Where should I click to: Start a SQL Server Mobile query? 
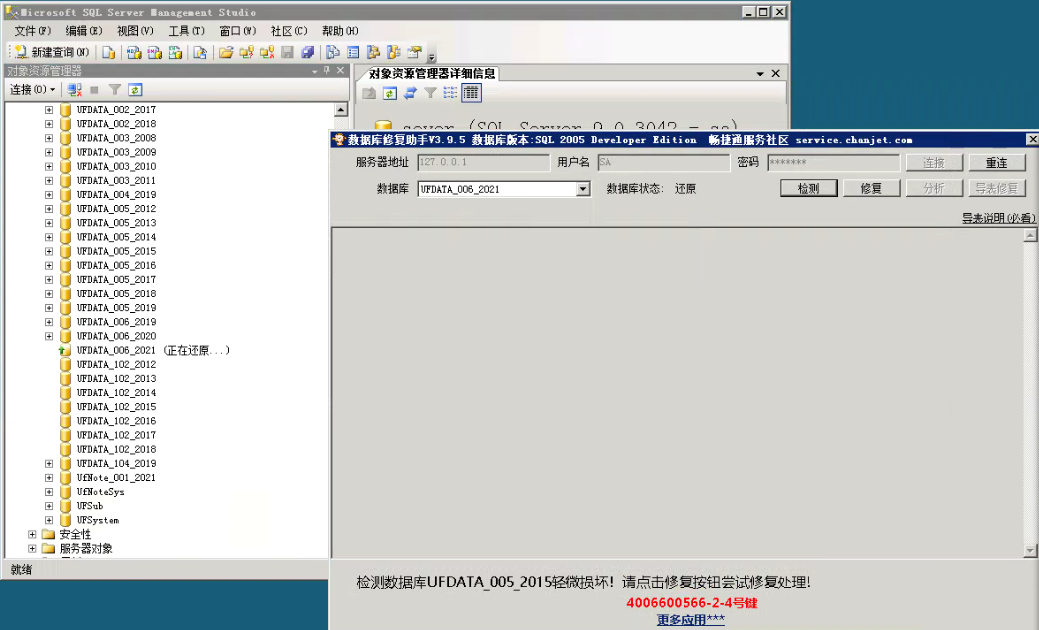(x=200, y=52)
